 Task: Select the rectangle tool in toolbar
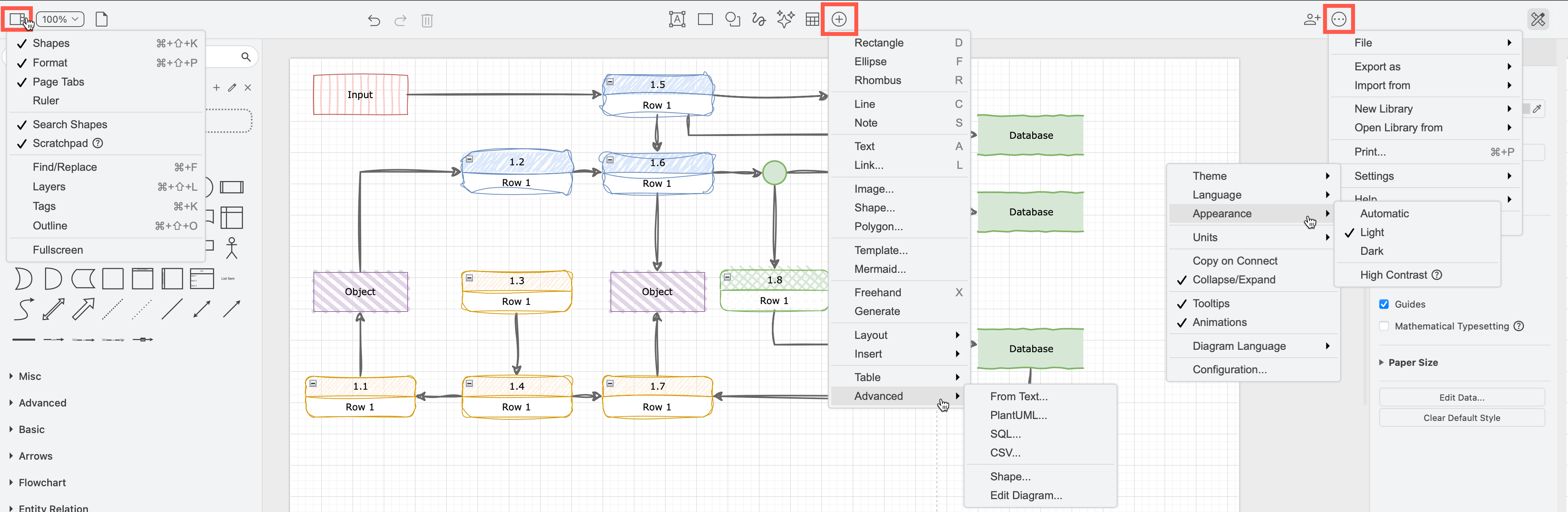[705, 20]
